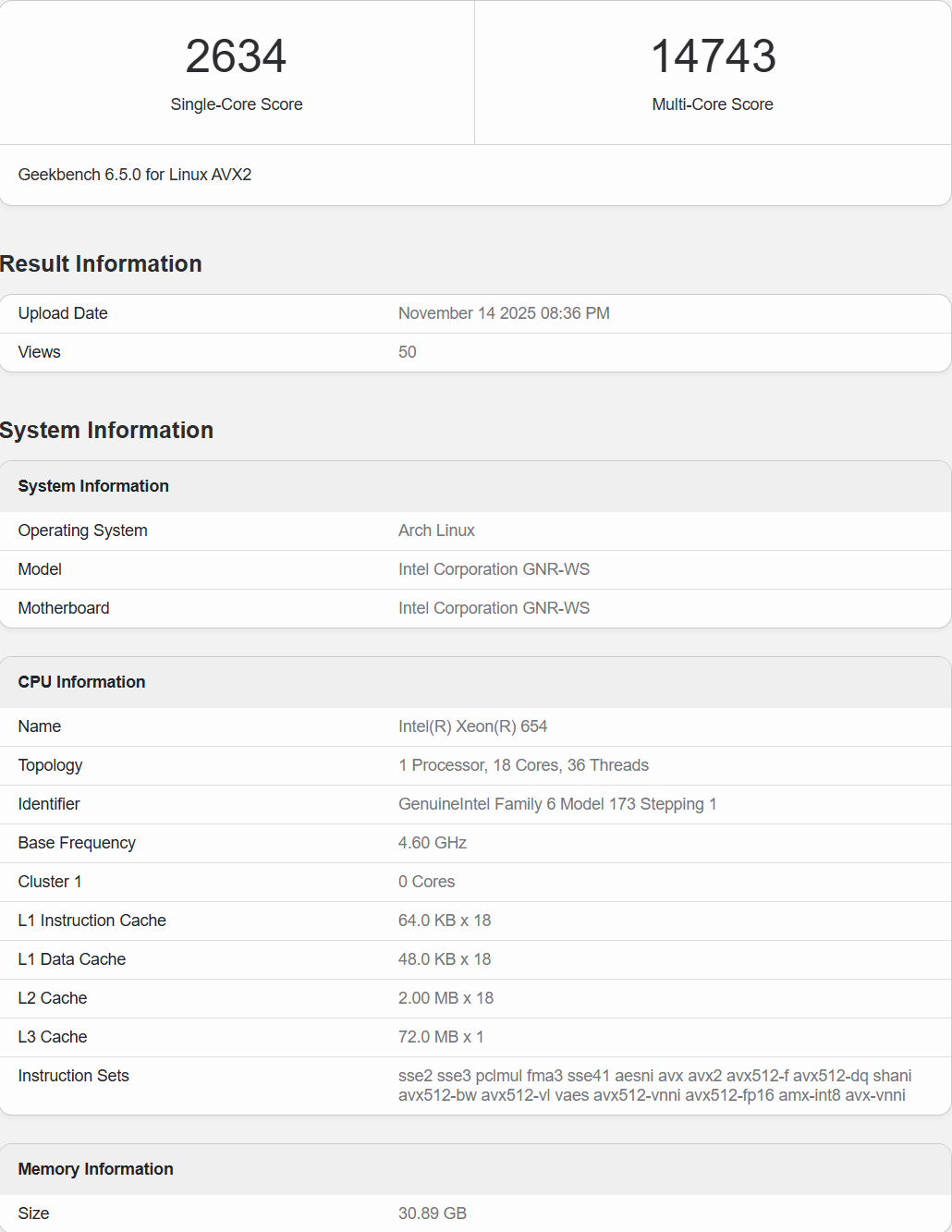Click the Multi-Core Score value 14743

click(x=712, y=57)
